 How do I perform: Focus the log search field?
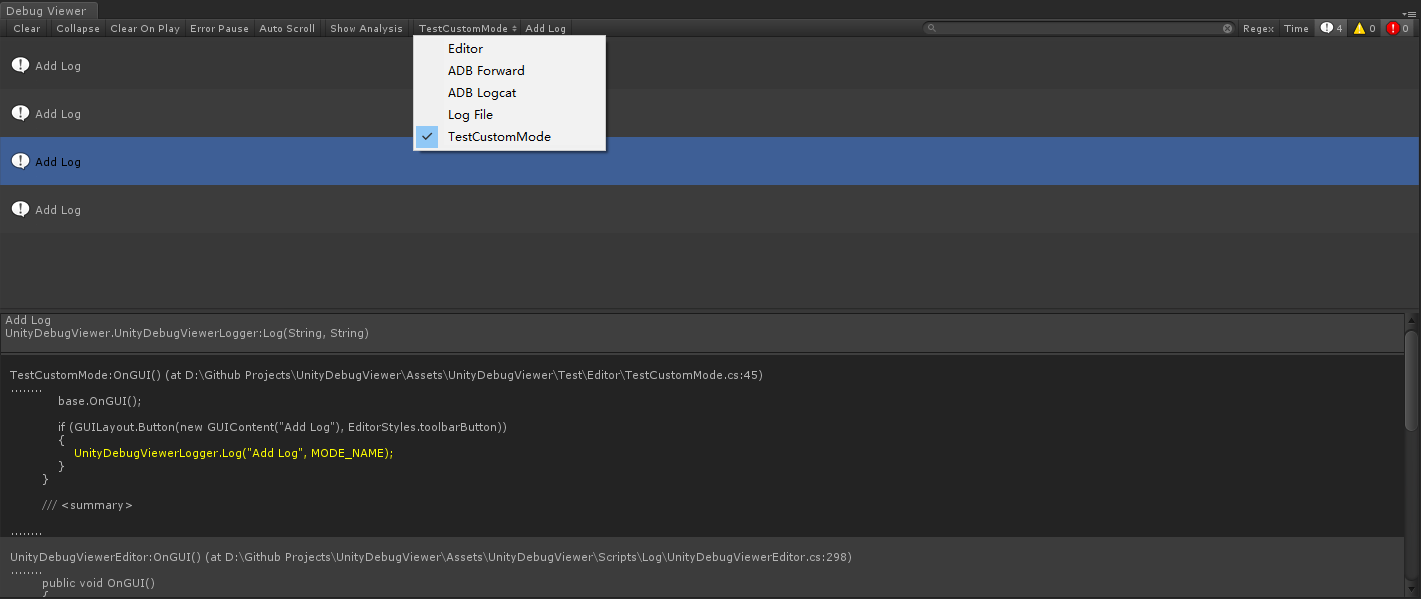[1080, 28]
